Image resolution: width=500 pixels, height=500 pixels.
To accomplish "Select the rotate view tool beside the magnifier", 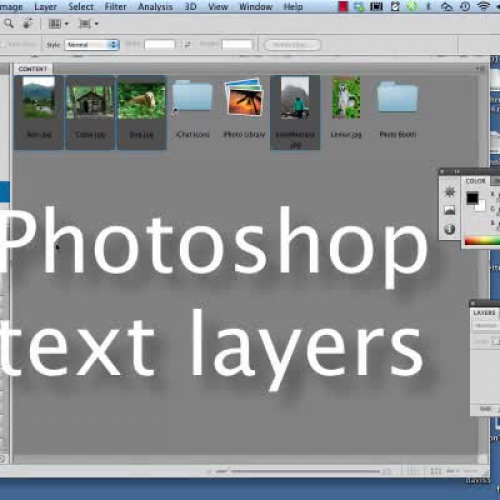I will pyautogui.click(x=28, y=23).
